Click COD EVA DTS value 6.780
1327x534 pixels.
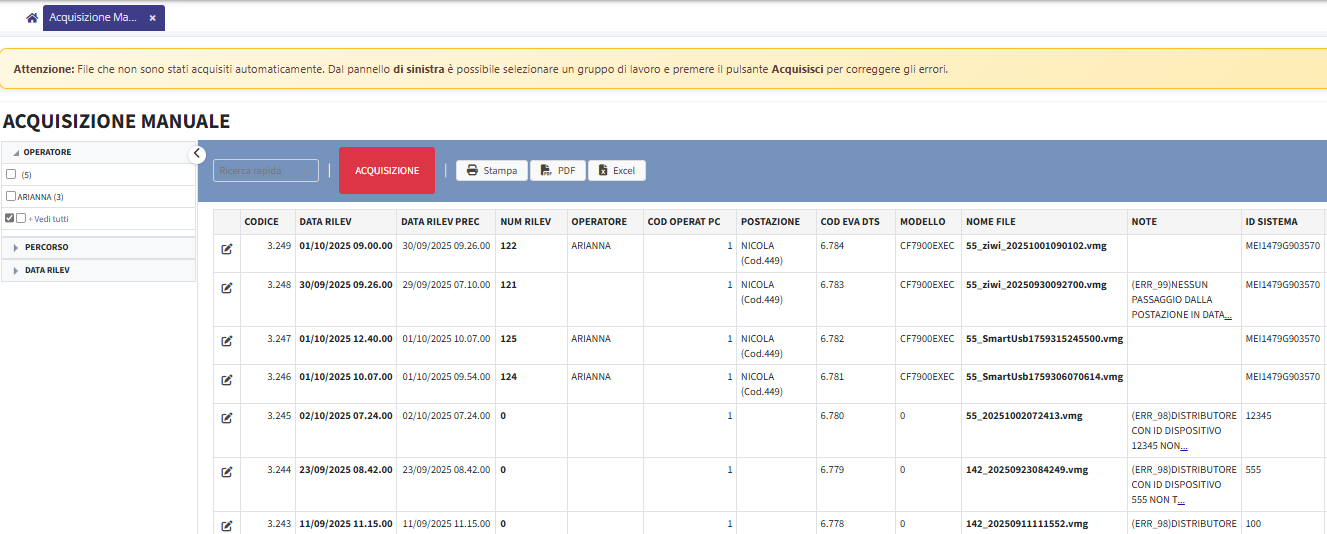[832, 415]
